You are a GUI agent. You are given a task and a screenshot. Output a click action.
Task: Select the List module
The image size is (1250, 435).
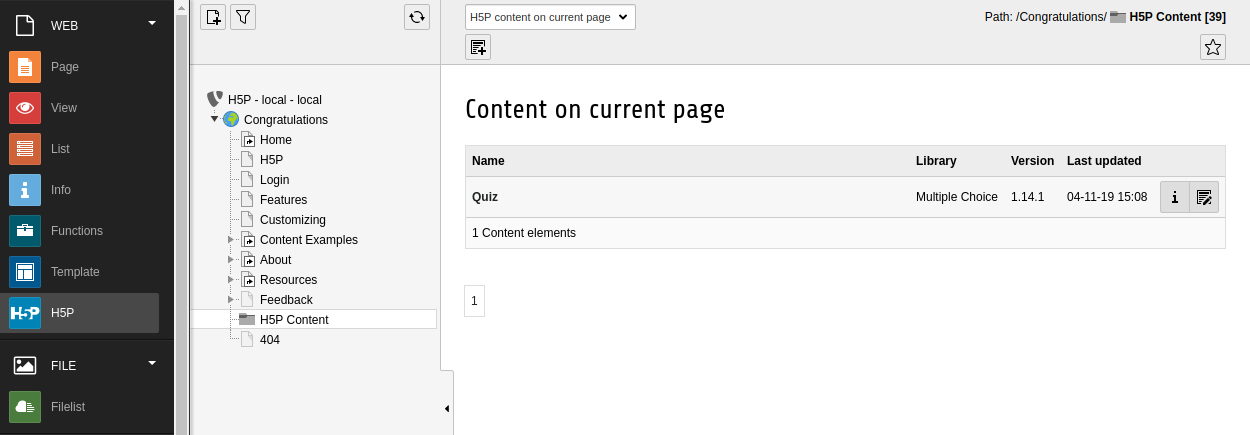coord(80,149)
